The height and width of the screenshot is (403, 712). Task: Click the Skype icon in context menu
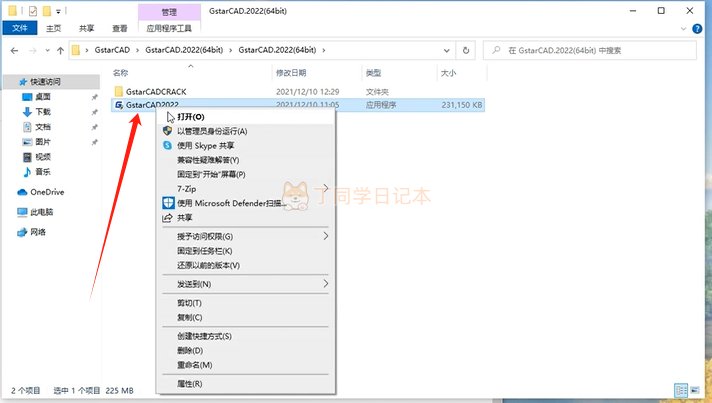tap(168, 145)
